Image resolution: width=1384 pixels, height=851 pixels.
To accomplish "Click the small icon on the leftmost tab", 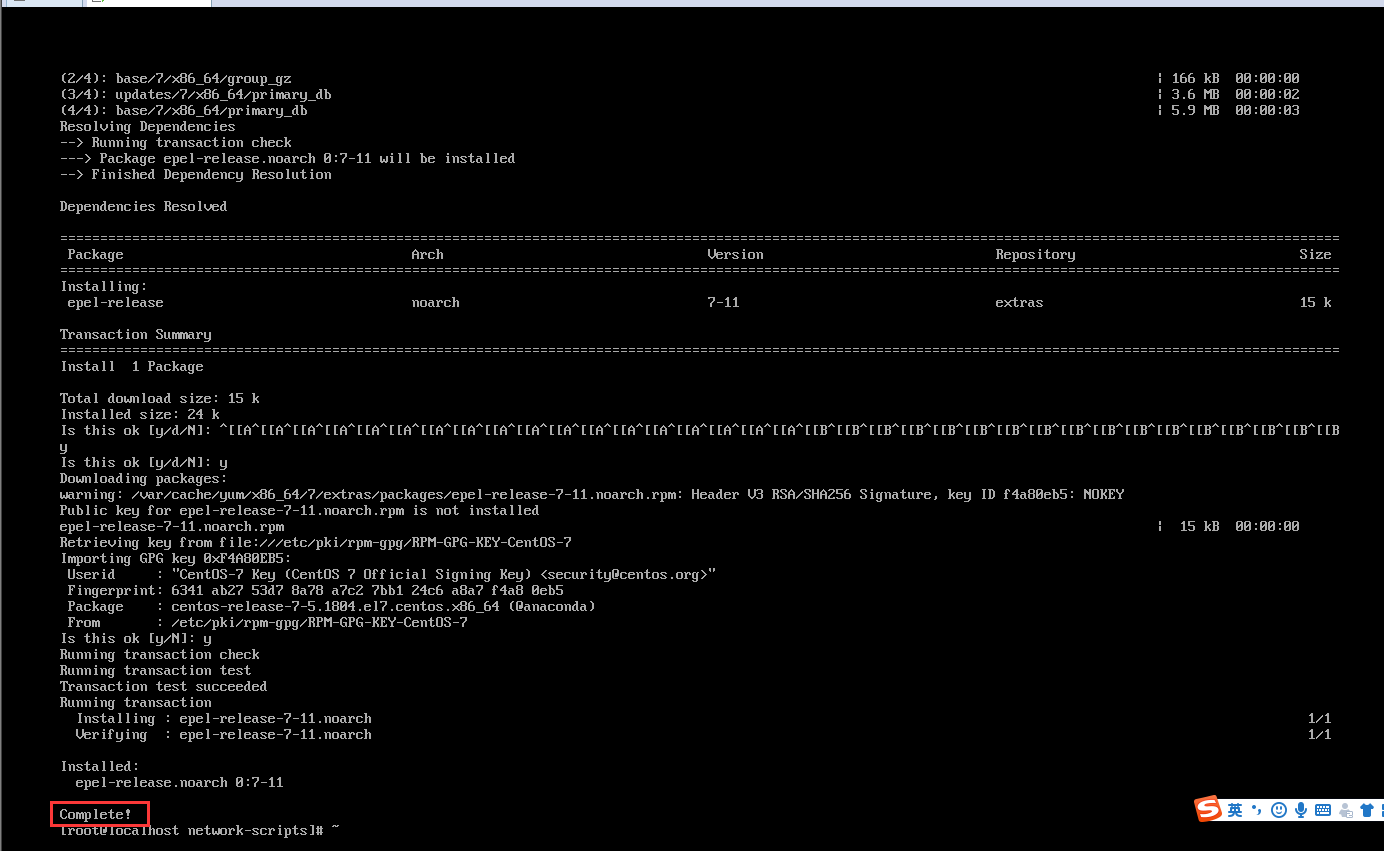I will [19, 4].
